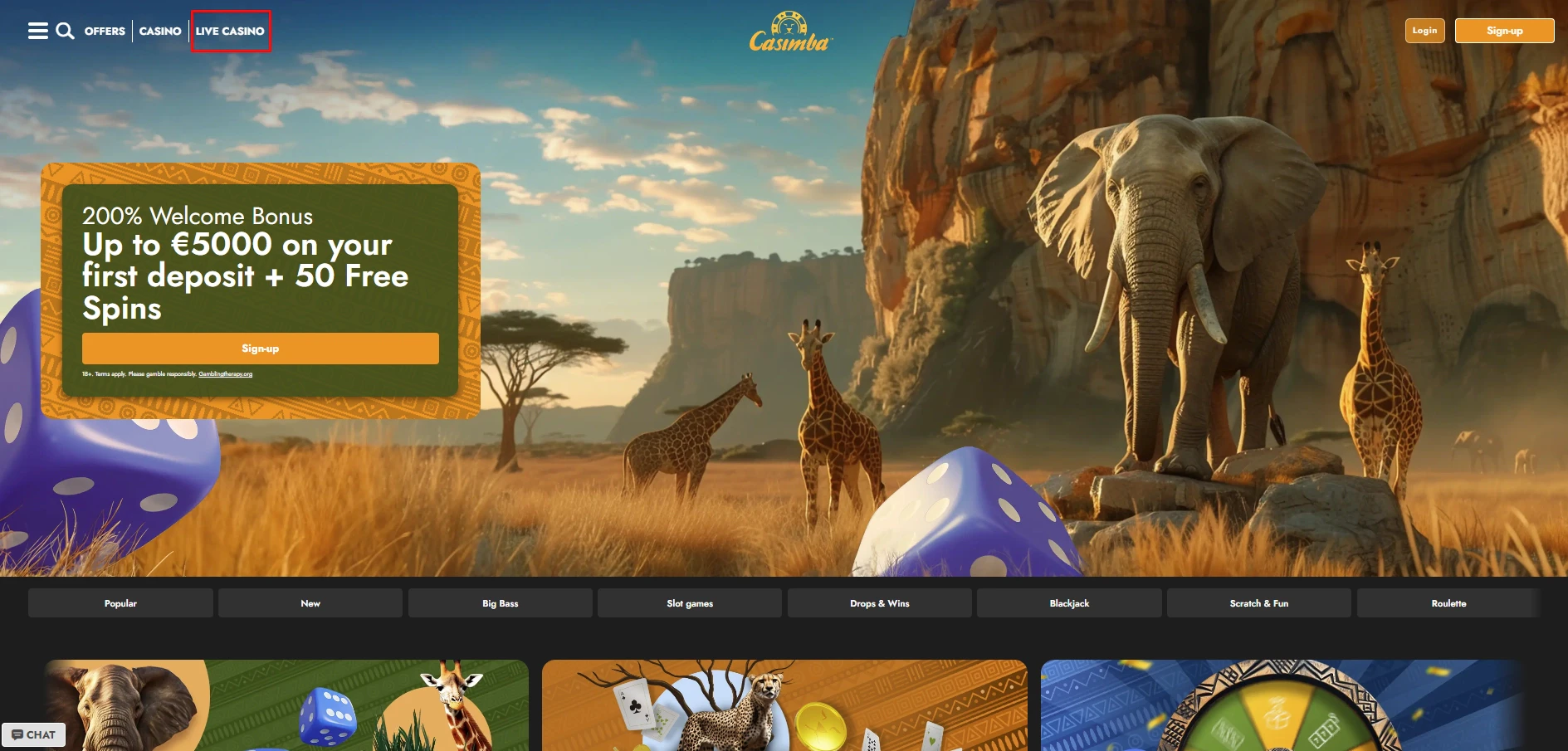1568x751 pixels.
Task: Select the Roulette category tab
Action: [x=1448, y=603]
